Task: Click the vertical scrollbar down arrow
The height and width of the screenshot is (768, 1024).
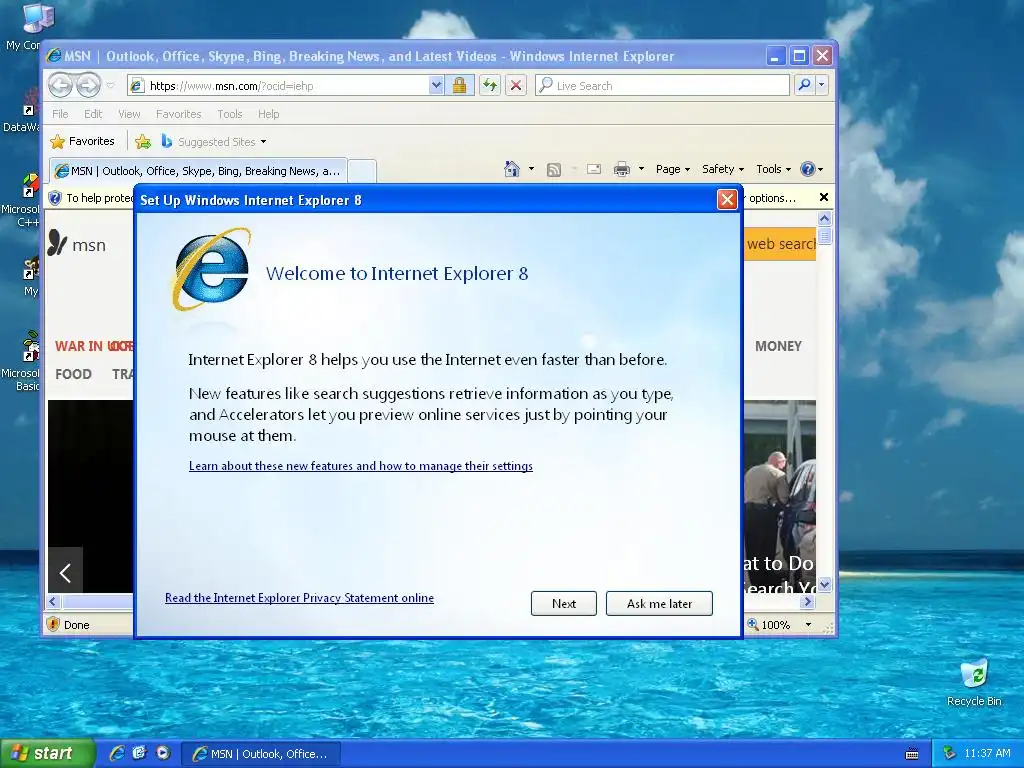Action: (825, 584)
